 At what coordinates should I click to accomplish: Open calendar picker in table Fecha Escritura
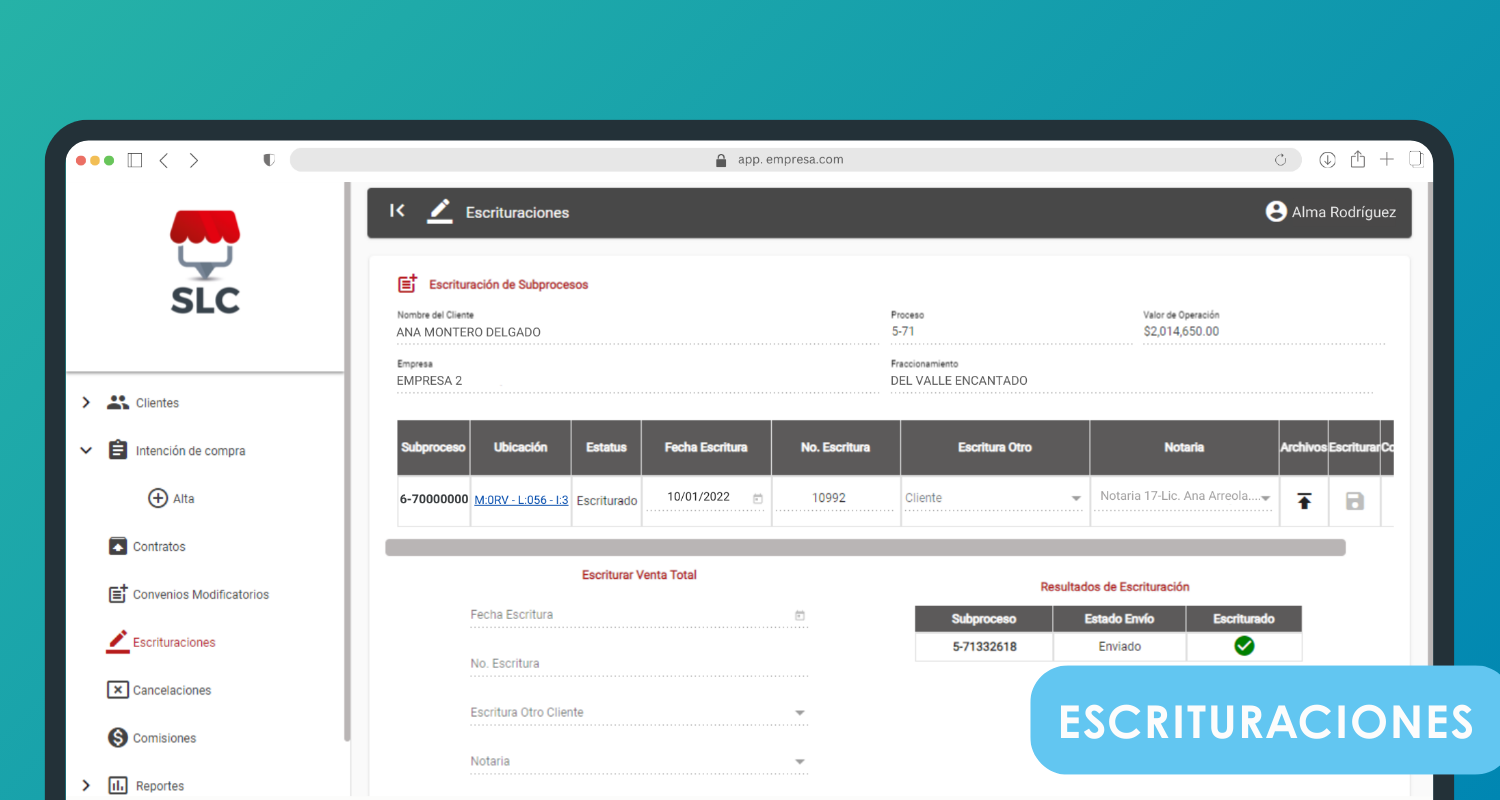point(757,498)
